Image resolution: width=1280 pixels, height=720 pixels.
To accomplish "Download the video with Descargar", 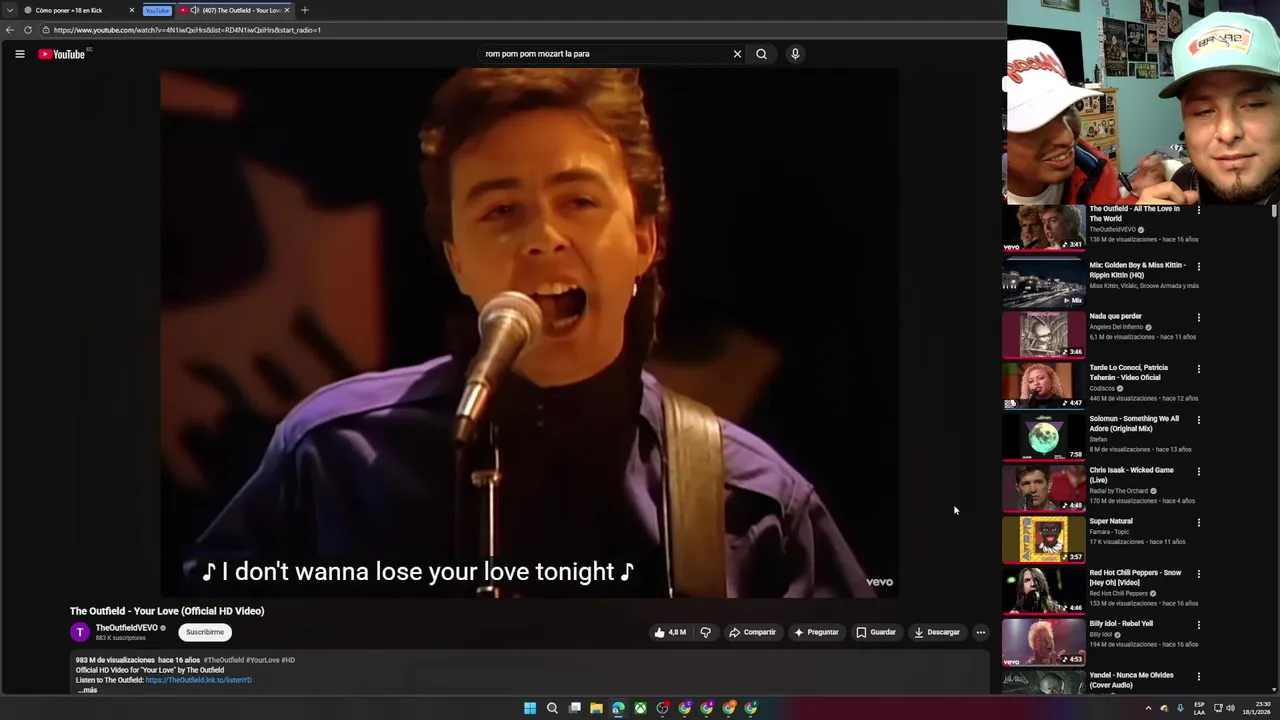I will 936,632.
